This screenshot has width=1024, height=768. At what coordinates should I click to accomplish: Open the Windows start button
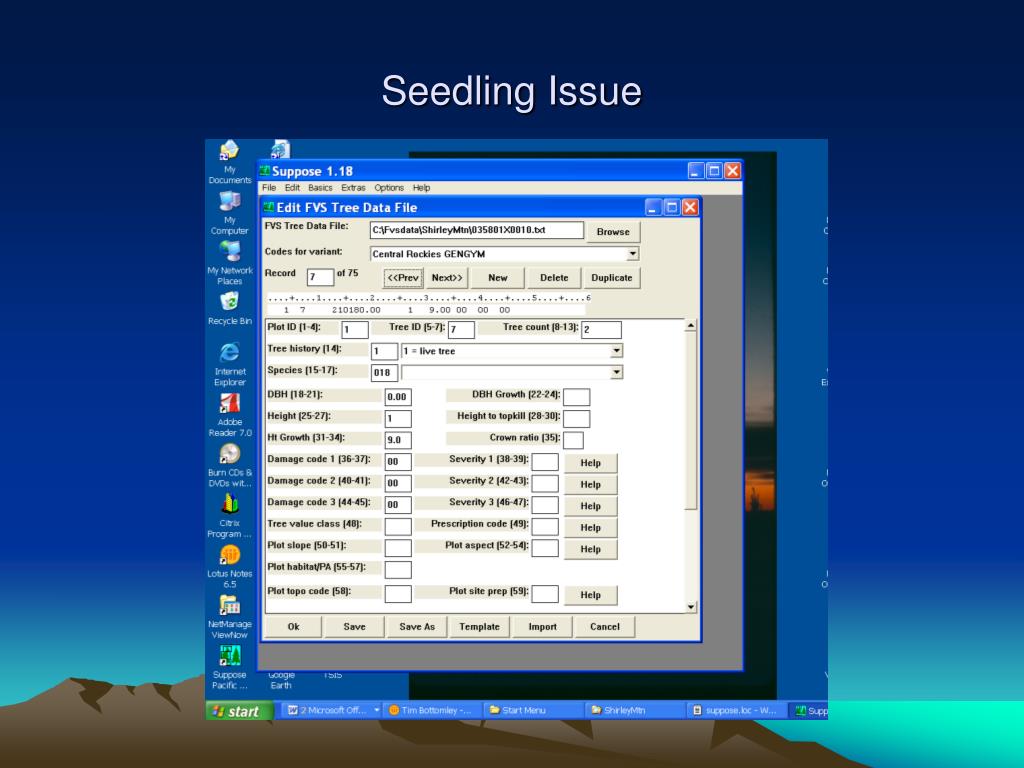click(238, 711)
